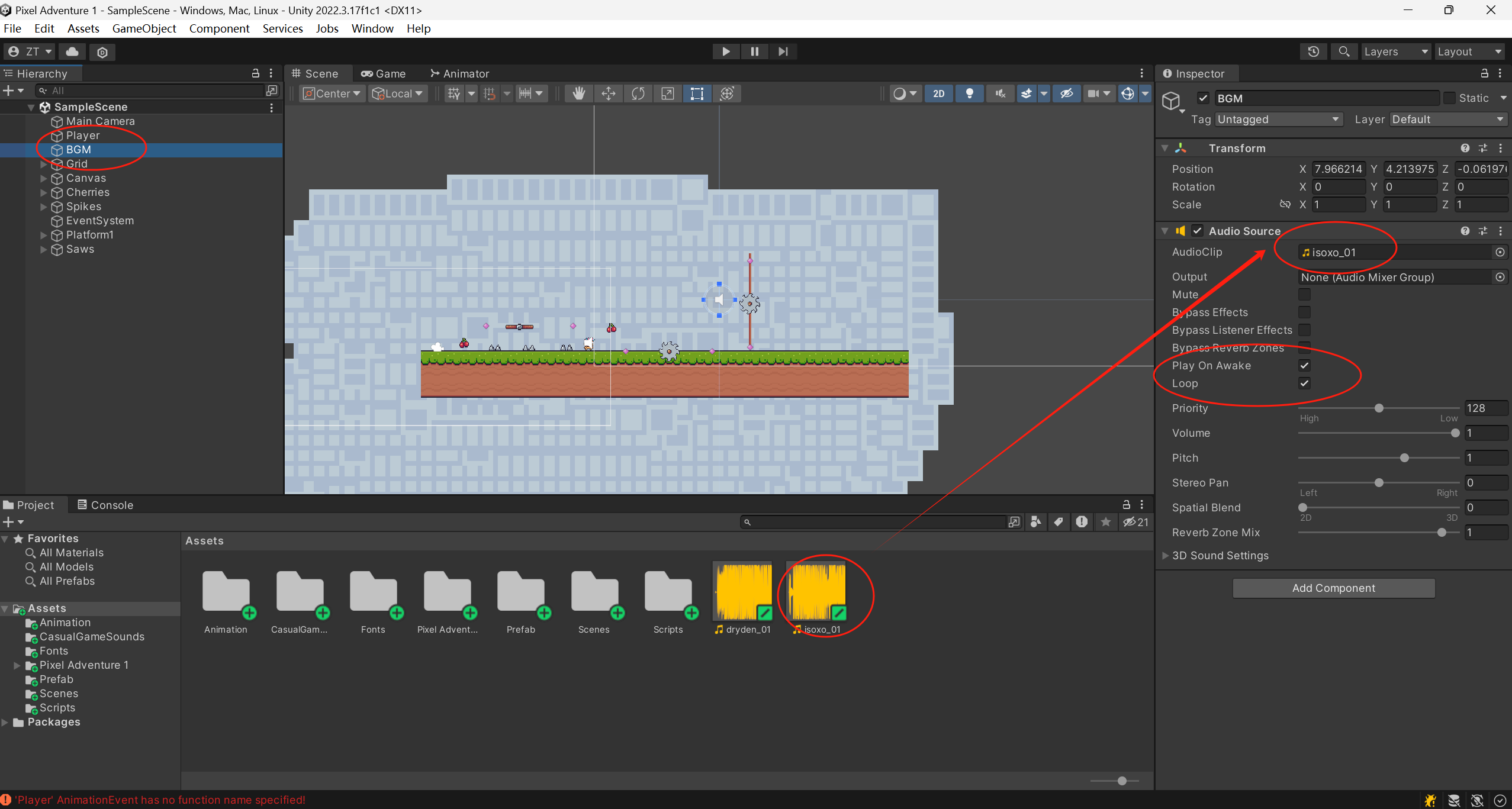Open the Tag Untagged dropdown
Screen dimensions: 1512x809
pos(1278,120)
